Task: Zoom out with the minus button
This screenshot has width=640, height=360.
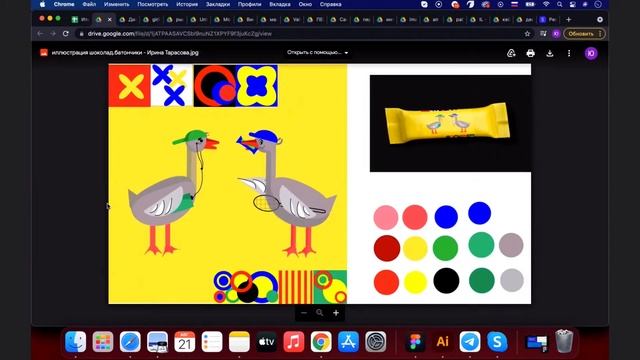Action: [x=304, y=313]
